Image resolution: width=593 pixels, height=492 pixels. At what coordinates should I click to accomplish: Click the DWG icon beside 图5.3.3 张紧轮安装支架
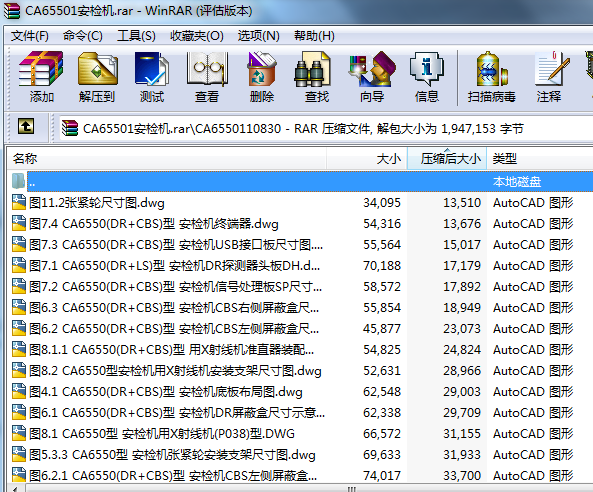[x=19, y=454]
